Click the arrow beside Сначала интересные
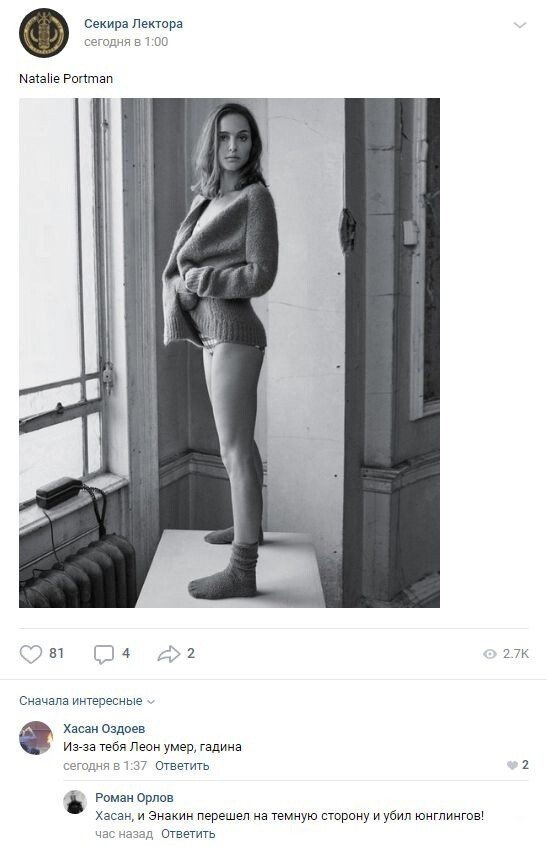The image size is (547, 855). click(151, 702)
